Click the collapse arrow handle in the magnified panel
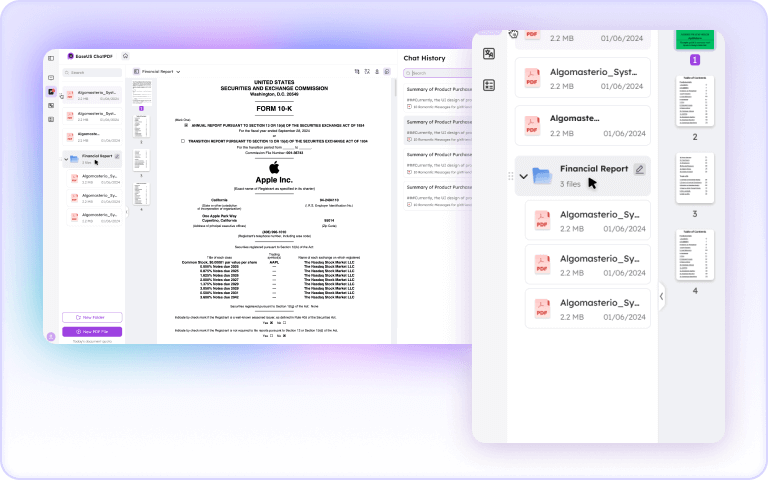The height and width of the screenshot is (480, 768). 661,296
